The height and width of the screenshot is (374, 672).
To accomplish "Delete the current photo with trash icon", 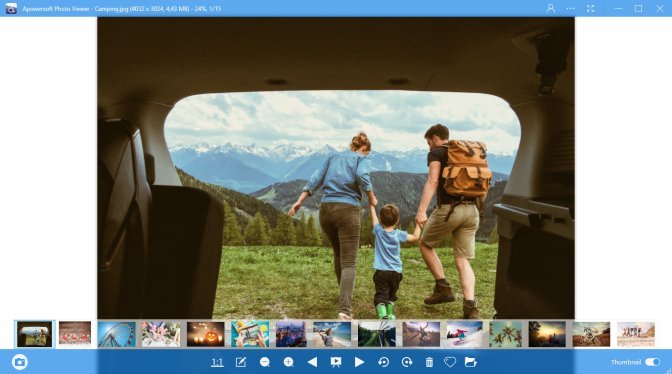I will (429, 362).
